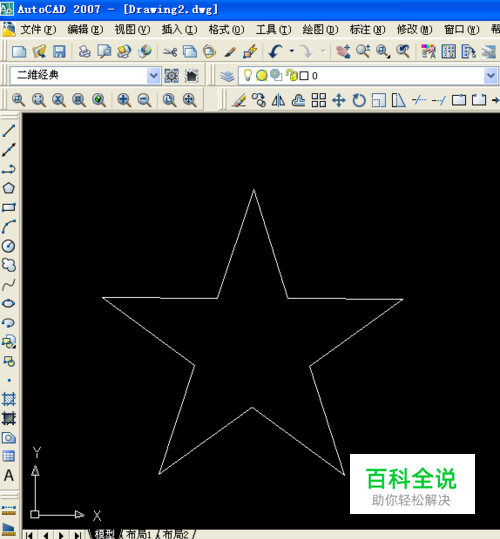The height and width of the screenshot is (539, 500).
Task: Open the 修改(M) menu
Action: (x=414, y=30)
